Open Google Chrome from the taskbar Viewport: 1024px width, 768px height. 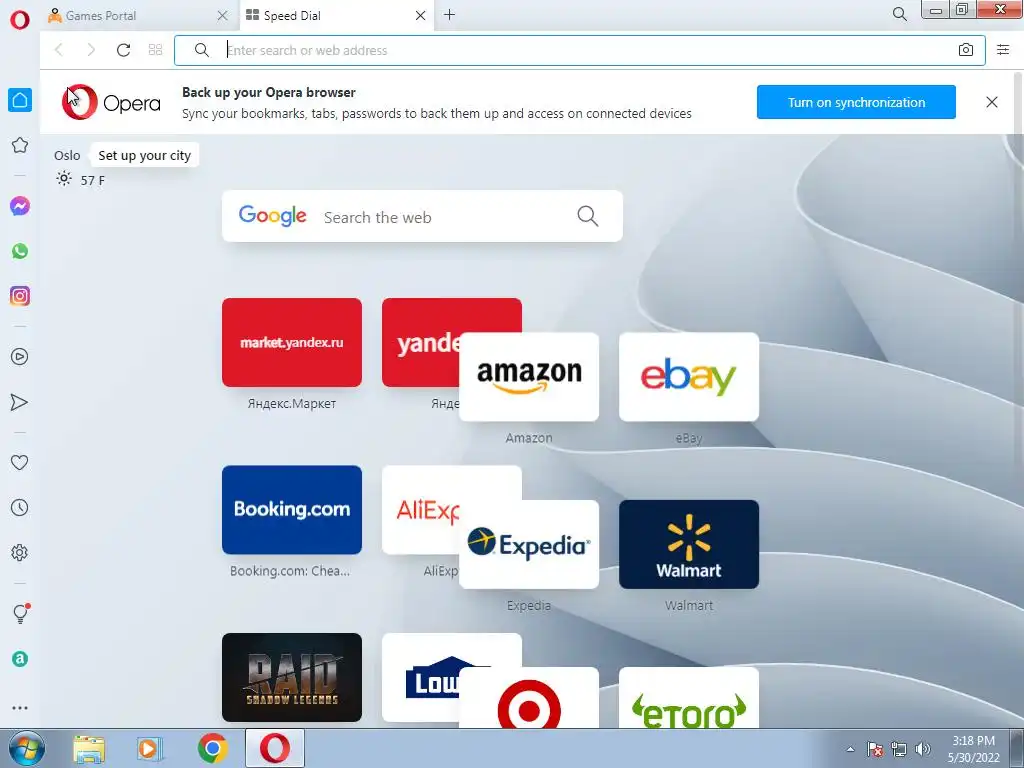click(212, 748)
